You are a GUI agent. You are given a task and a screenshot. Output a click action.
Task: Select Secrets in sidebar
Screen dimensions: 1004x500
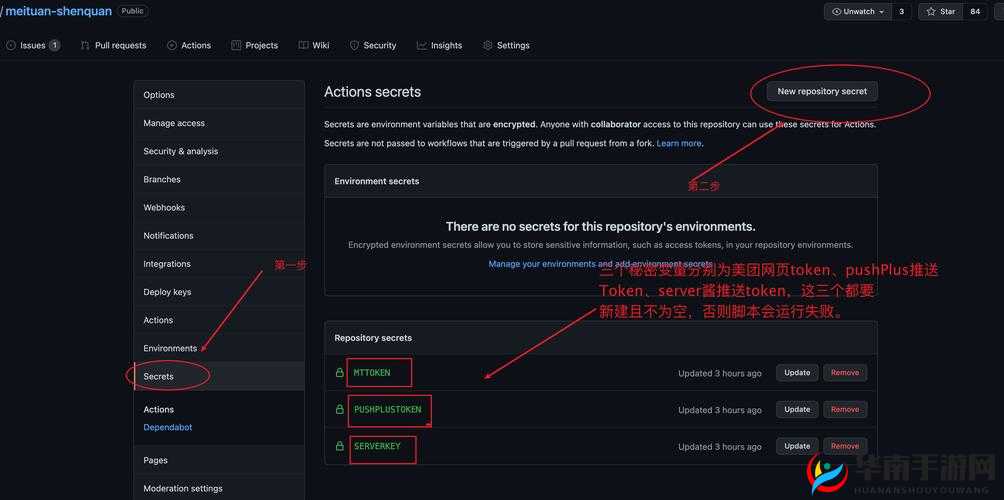click(219, 376)
